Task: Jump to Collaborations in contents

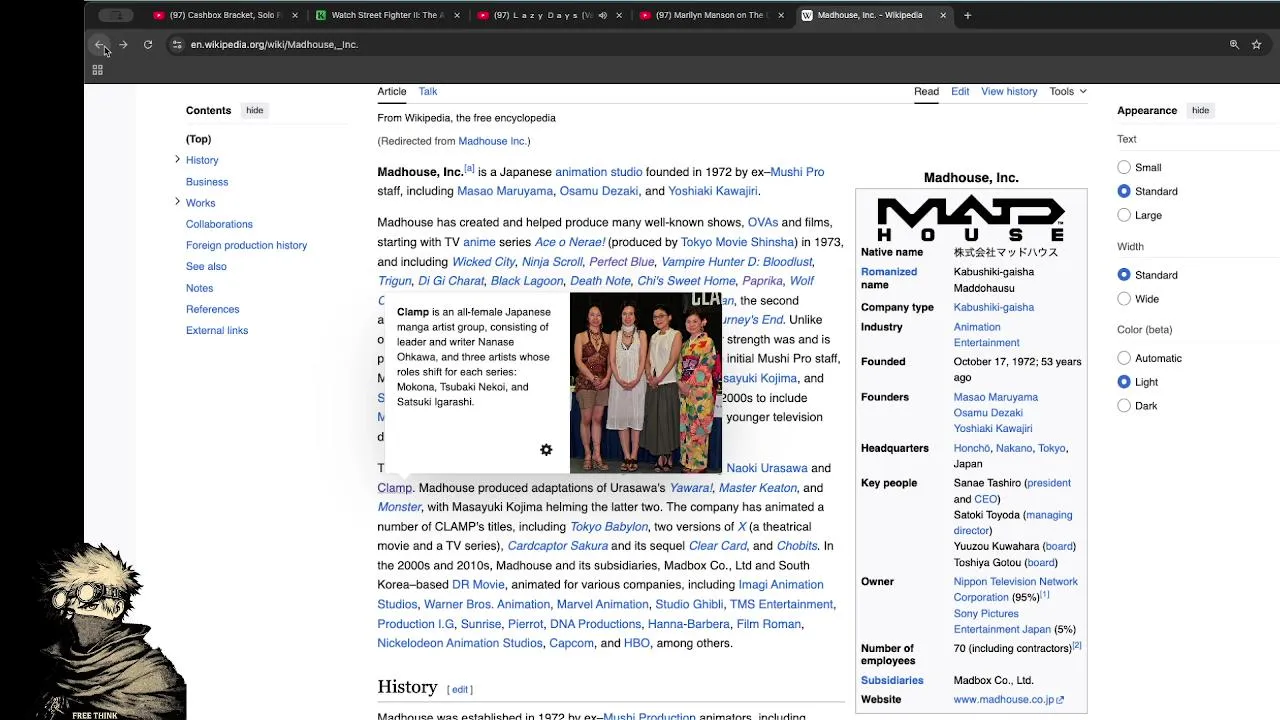Action: [x=219, y=224]
